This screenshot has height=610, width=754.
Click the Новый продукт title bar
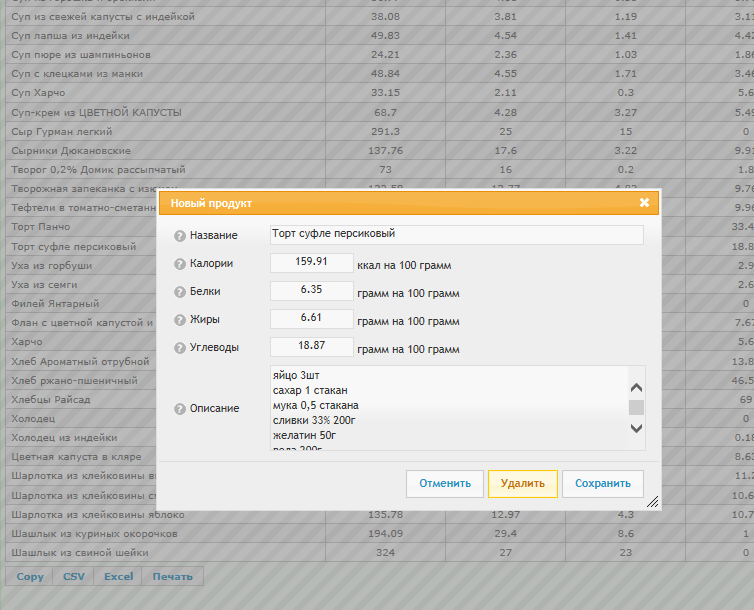tap(408, 203)
